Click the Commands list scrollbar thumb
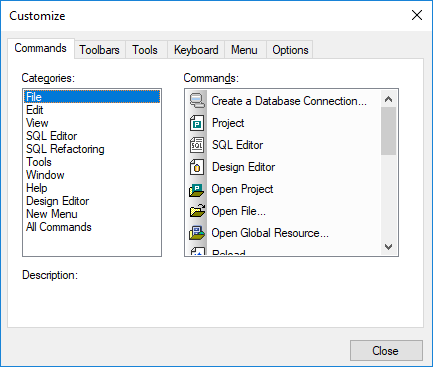Image resolution: width=433 pixels, height=367 pixels. point(388,131)
